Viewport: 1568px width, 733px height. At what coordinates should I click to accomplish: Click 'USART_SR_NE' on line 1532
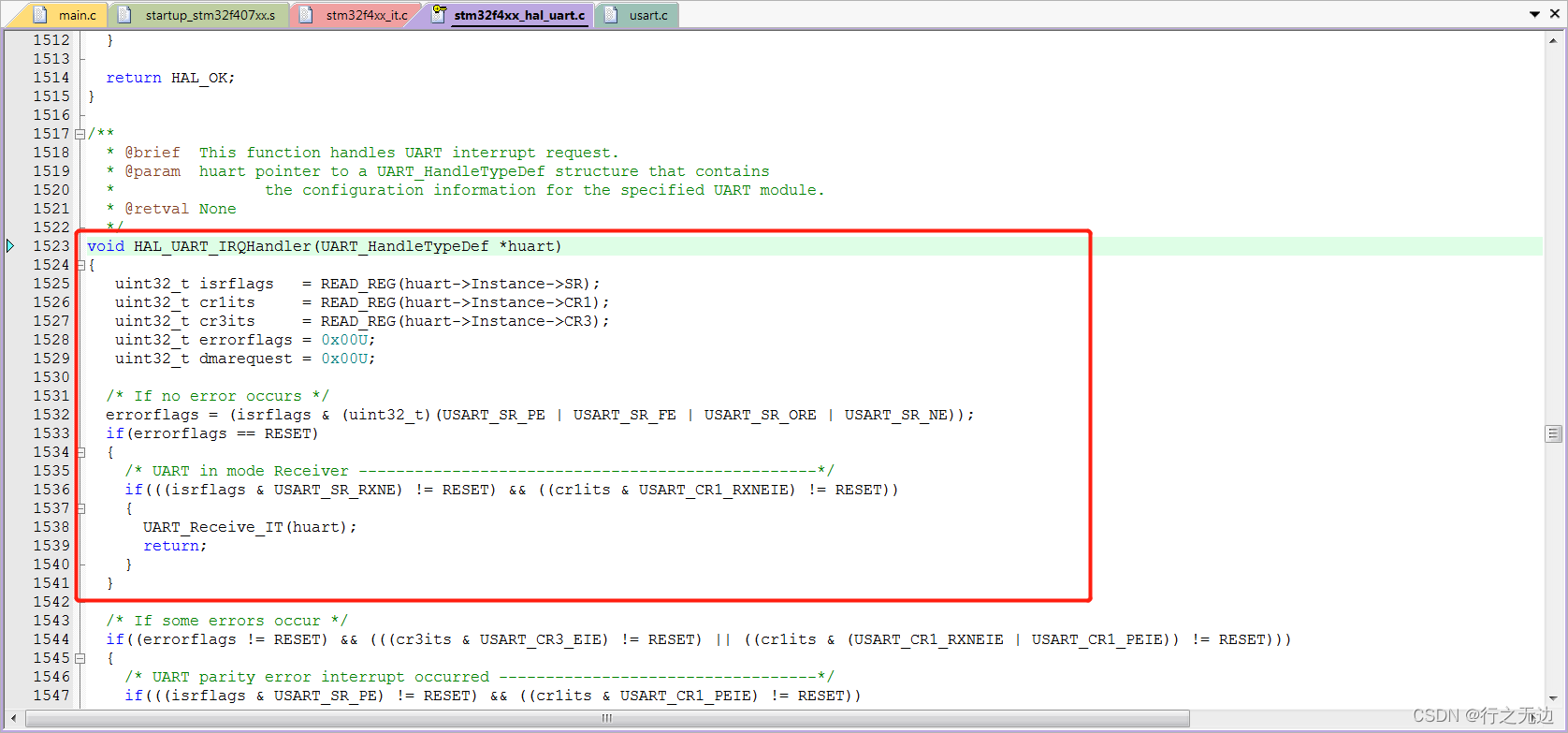[x=896, y=415]
